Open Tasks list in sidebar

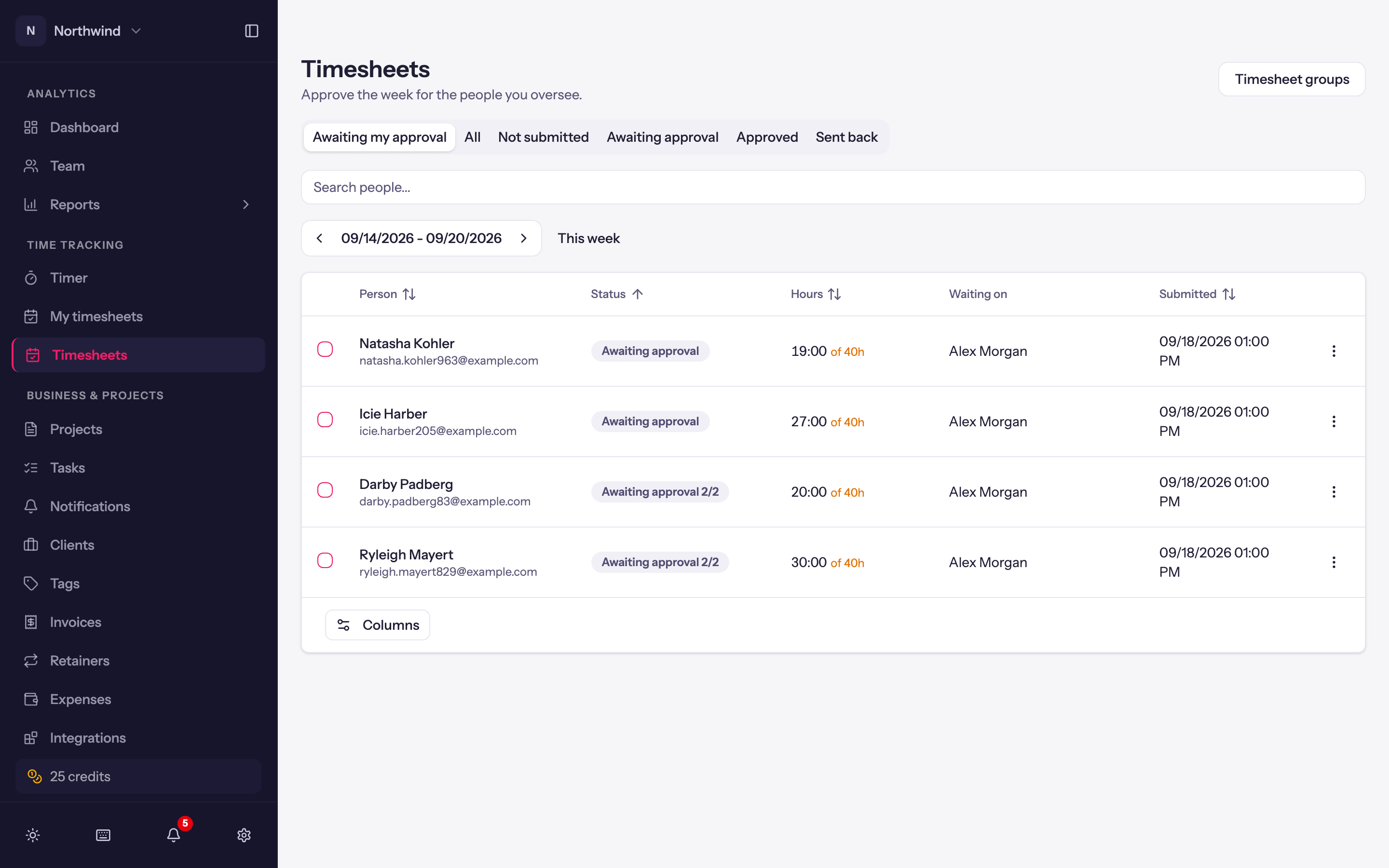(x=138, y=468)
